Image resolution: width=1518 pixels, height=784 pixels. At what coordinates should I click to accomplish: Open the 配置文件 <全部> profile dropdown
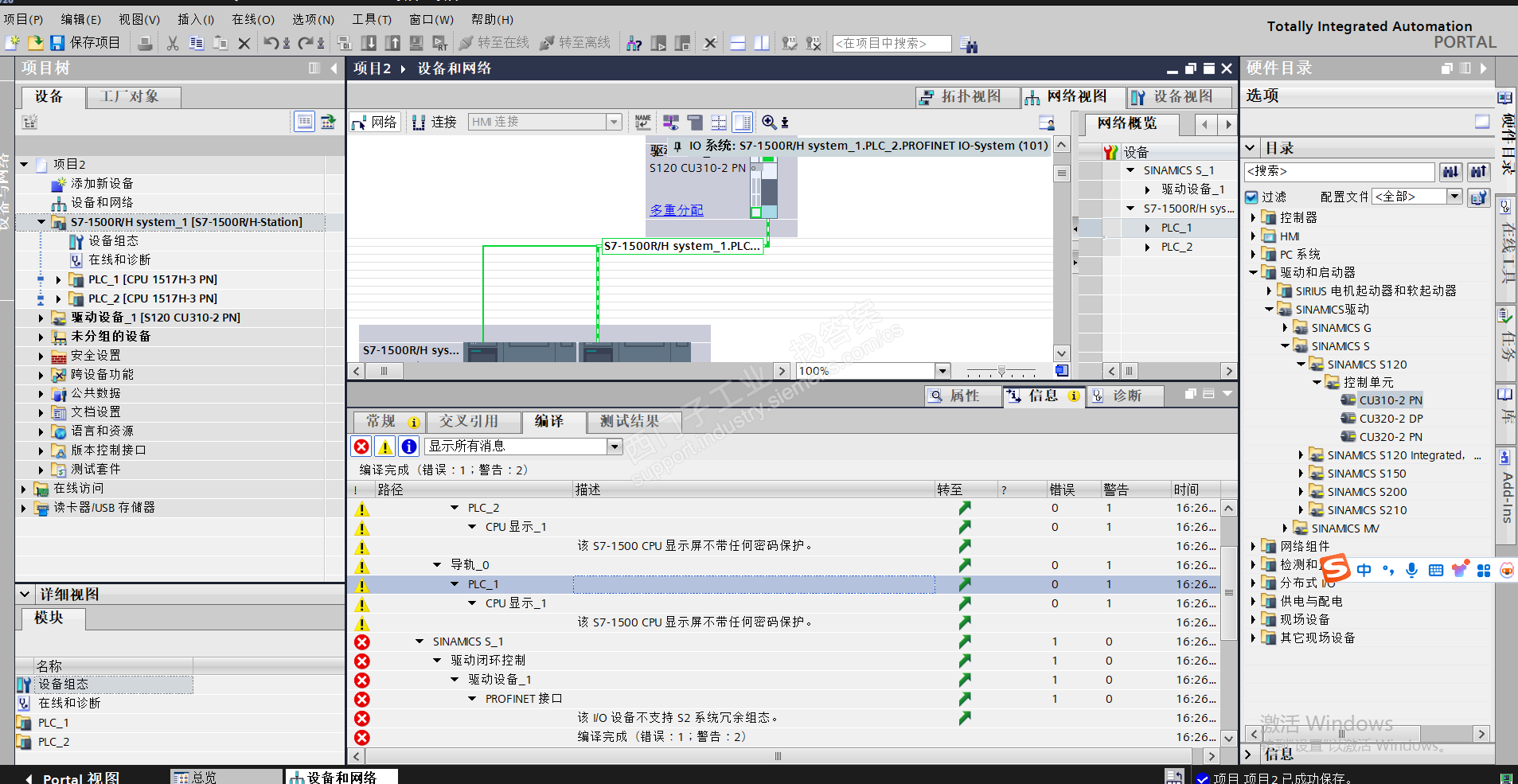pos(1454,197)
